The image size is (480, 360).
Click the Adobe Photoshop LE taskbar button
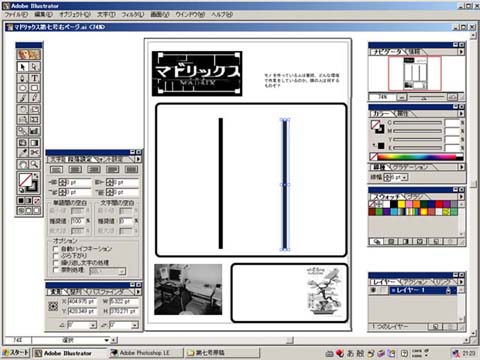tap(146, 353)
